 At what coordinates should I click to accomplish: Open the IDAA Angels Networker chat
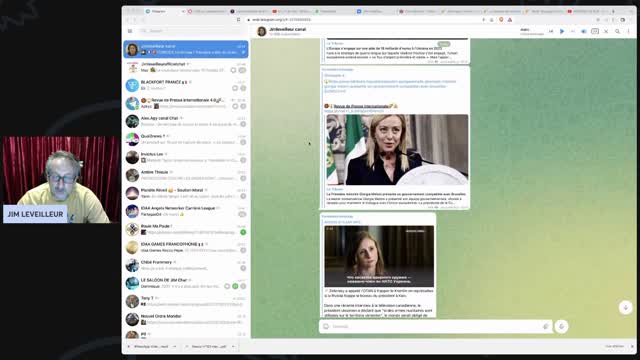click(186, 211)
